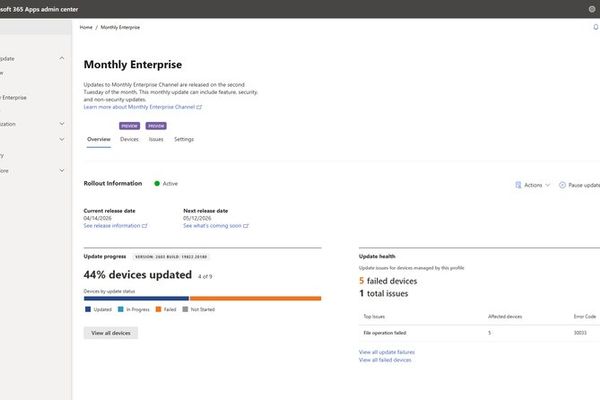Screen dimensions: 600x400
Task: Click Pause update button
Action: point(579,185)
